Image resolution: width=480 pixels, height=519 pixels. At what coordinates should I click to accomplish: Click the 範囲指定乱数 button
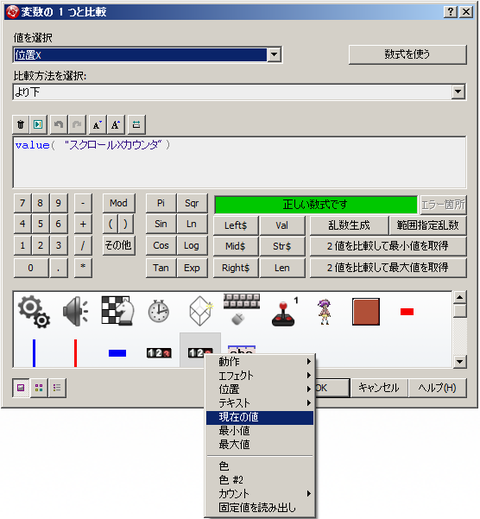click(x=428, y=226)
